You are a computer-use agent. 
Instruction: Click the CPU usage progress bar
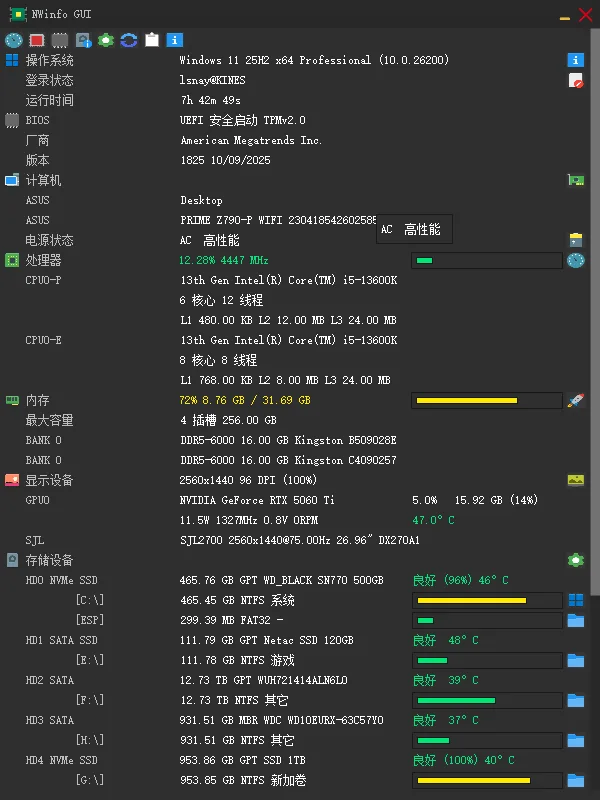click(x=487, y=260)
